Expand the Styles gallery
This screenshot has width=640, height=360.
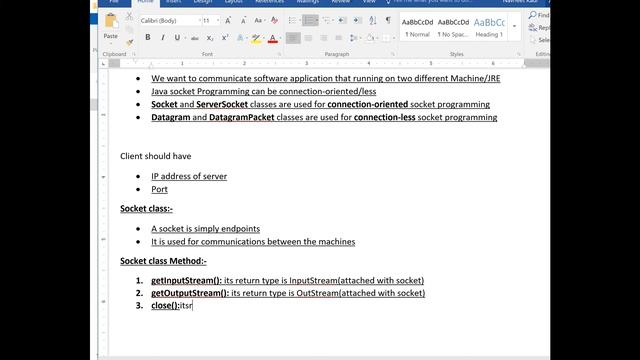pos(514,27)
